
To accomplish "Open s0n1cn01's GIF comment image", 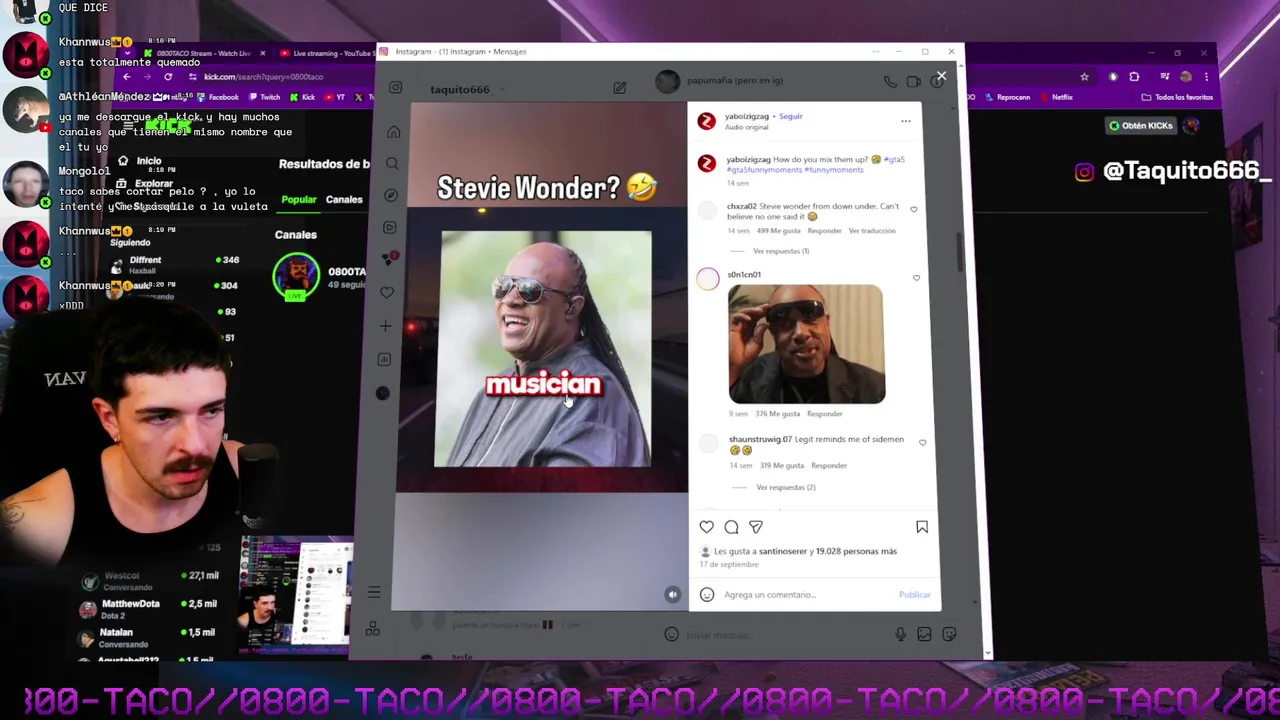I will (806, 344).
